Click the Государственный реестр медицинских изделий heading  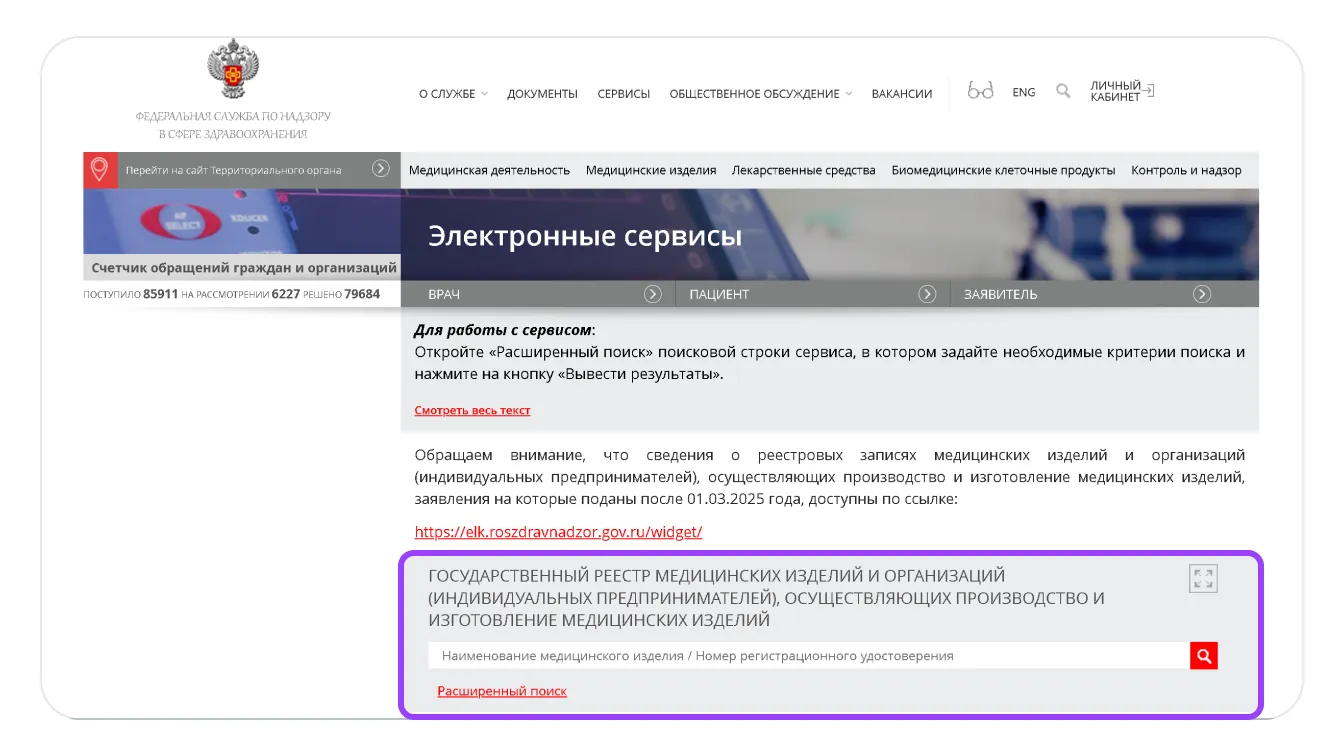click(766, 598)
